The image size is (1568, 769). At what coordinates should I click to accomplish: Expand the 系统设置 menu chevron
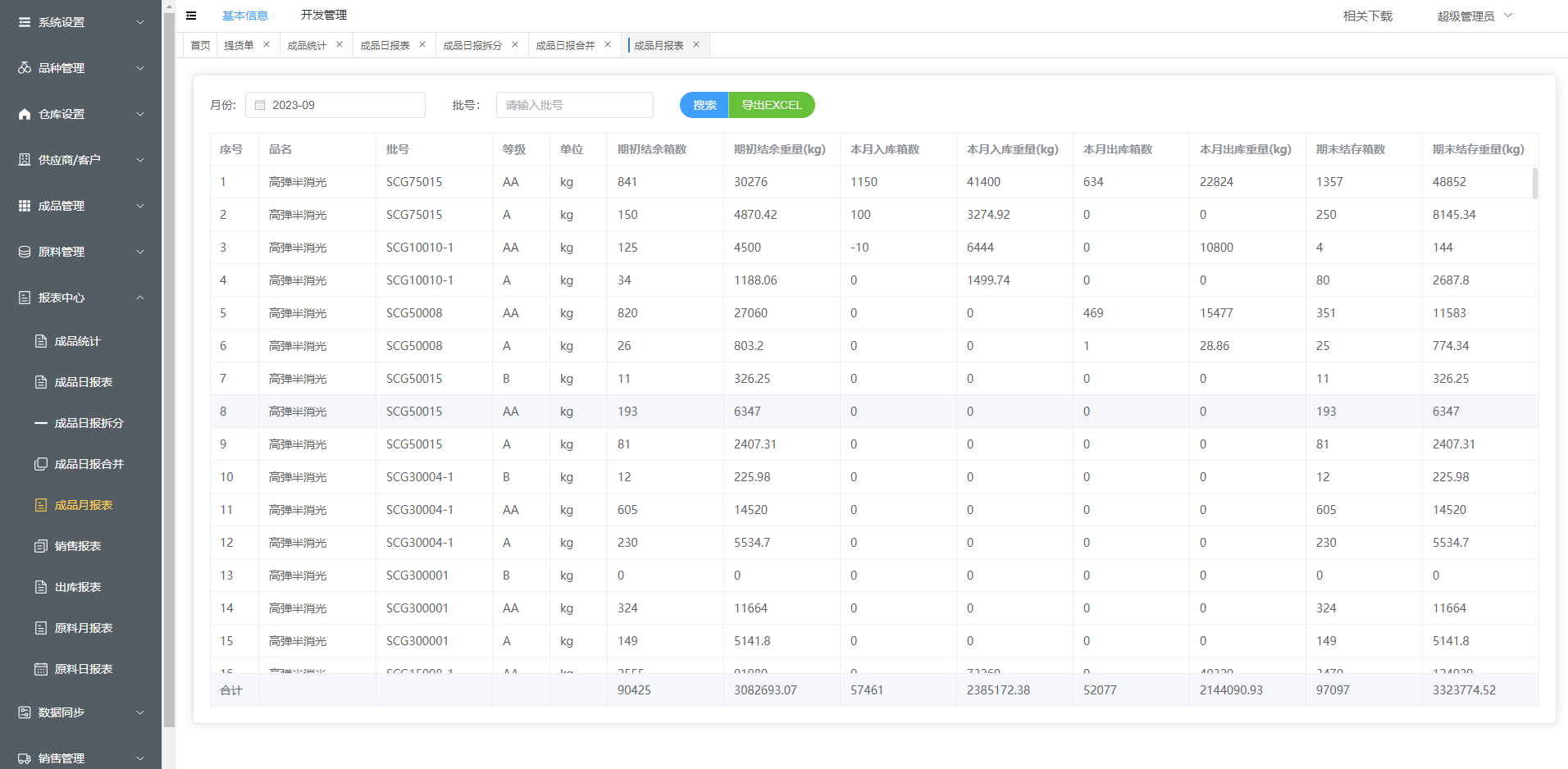click(140, 22)
